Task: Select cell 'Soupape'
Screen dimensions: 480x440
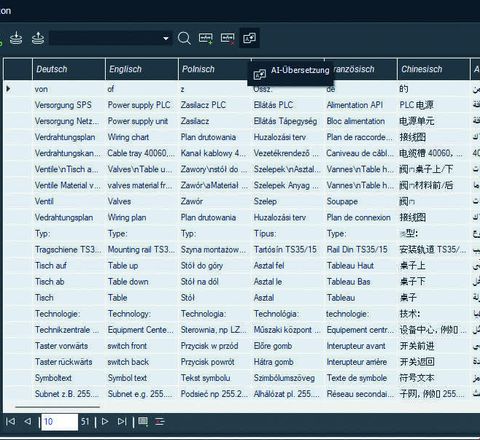Action: coord(361,201)
